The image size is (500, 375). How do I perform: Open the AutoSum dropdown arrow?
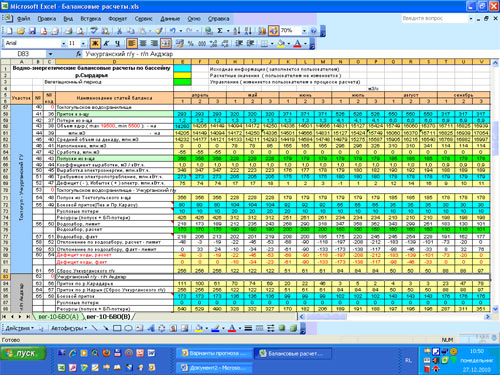coord(228,31)
